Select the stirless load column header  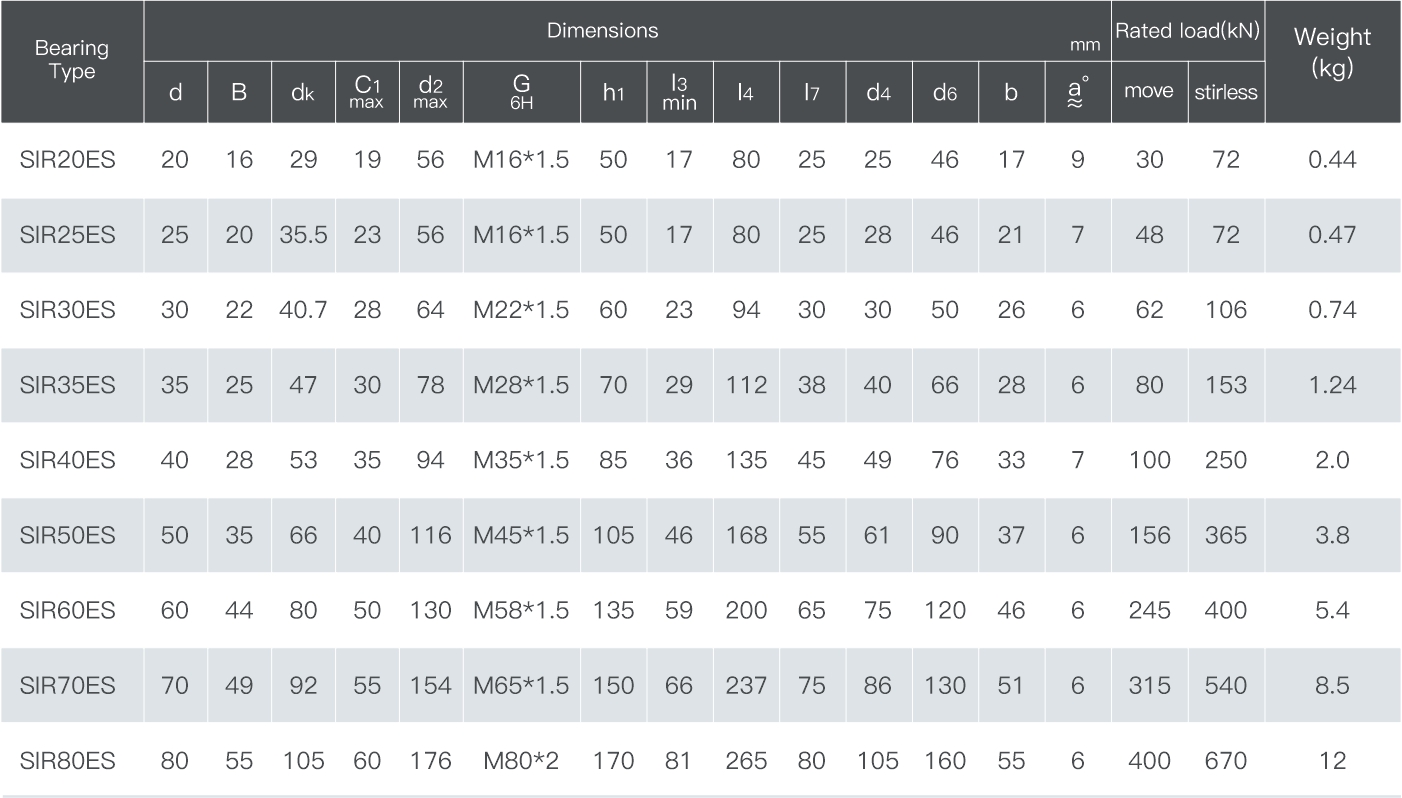[1225, 93]
